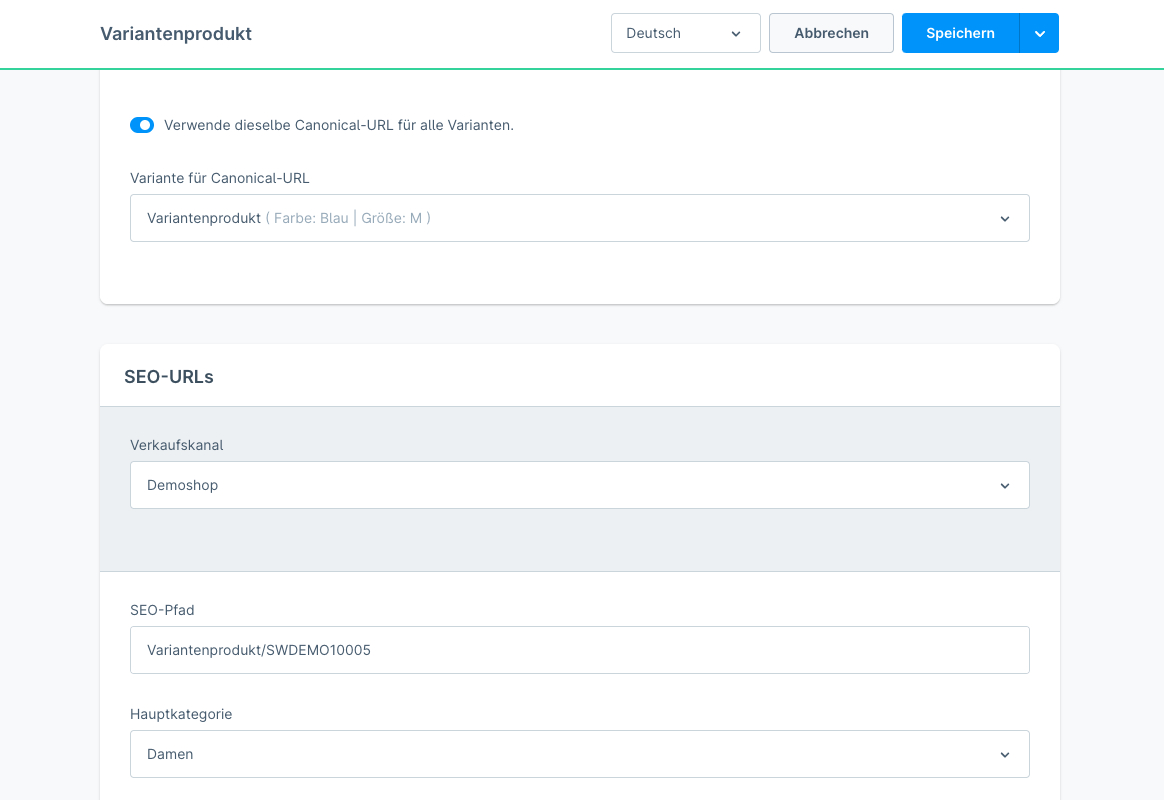
Task: Open the Verkaufskanal dropdown showing Demoshop
Action: point(560,485)
